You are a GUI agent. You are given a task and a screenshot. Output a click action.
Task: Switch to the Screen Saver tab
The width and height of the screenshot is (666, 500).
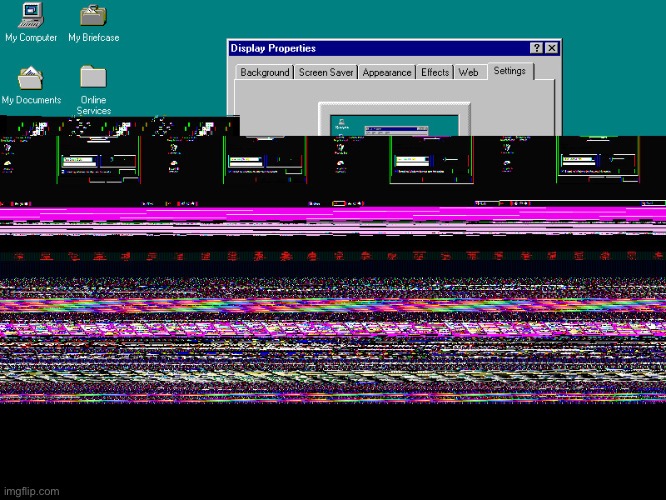[326, 72]
